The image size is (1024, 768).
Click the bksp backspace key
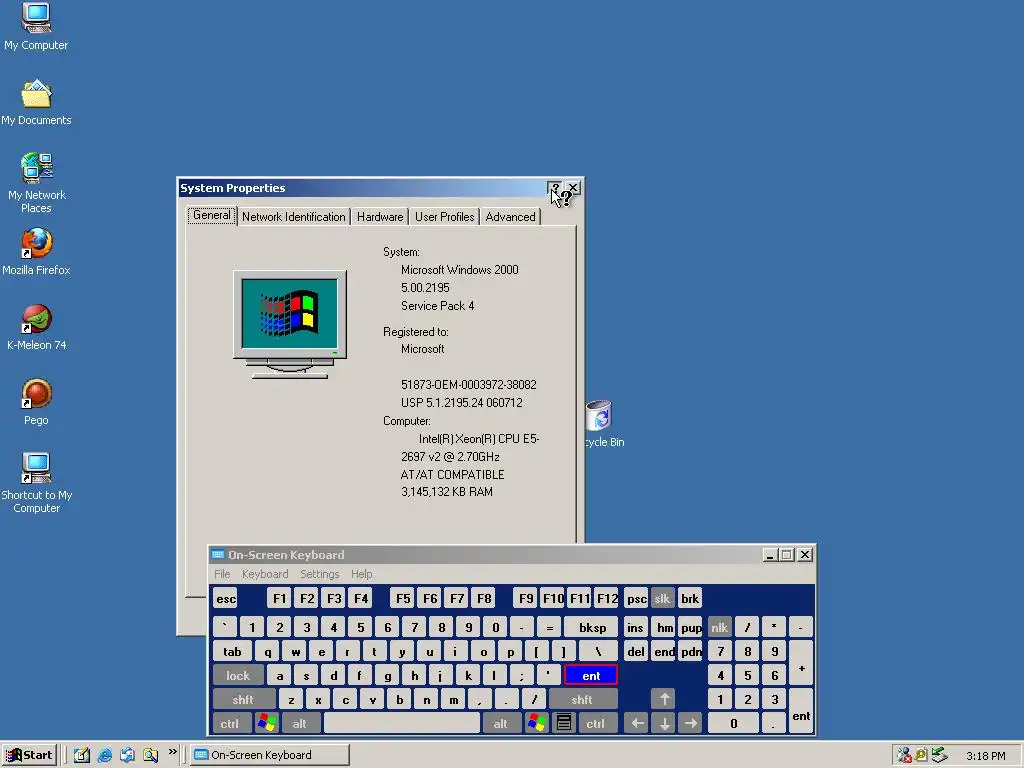pos(592,628)
